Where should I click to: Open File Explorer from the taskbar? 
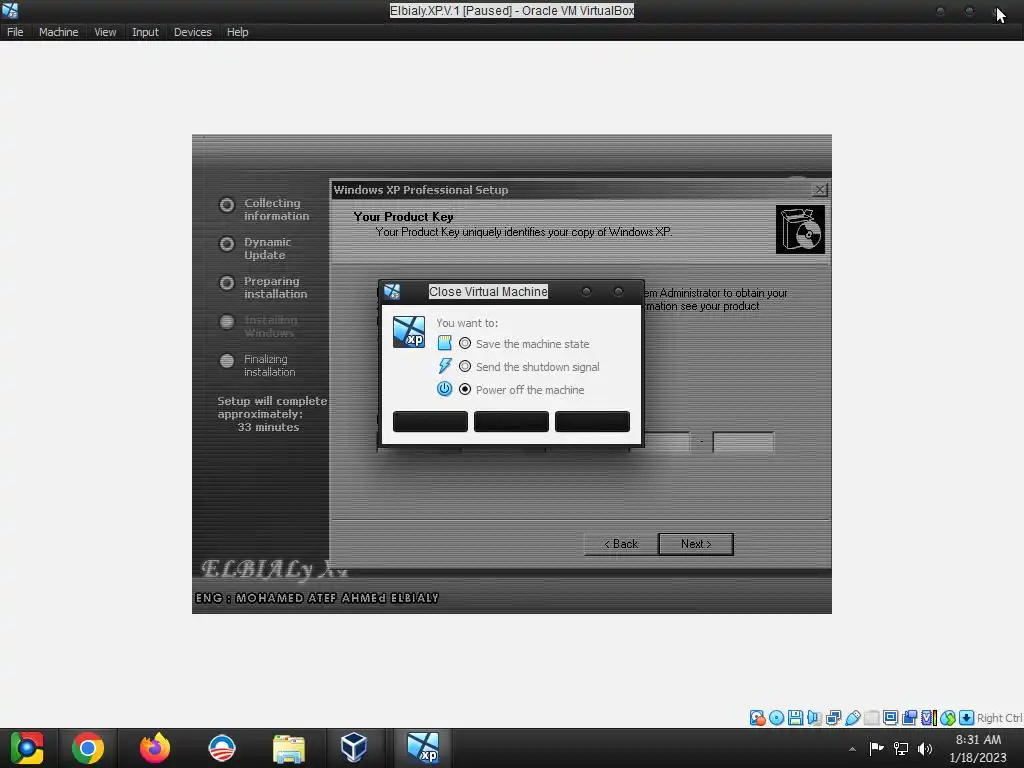tap(288, 748)
